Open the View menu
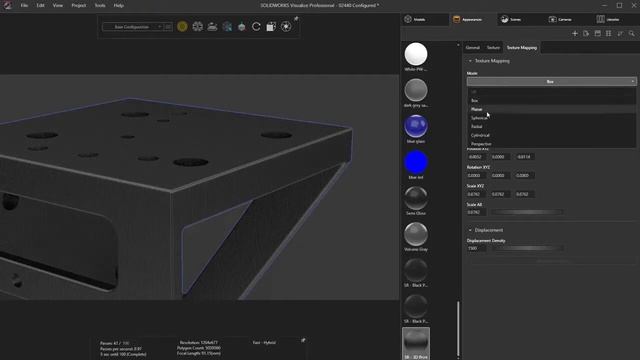The image size is (640, 360). (x=58, y=5)
